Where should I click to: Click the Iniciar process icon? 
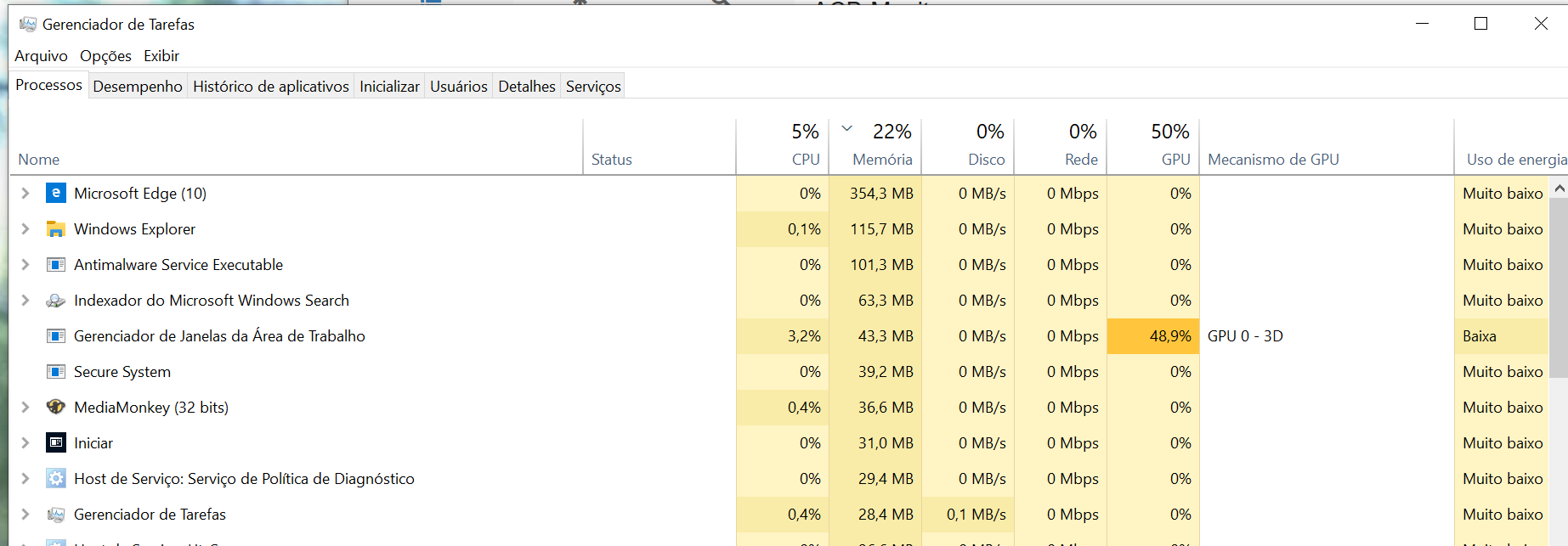pos(56,443)
